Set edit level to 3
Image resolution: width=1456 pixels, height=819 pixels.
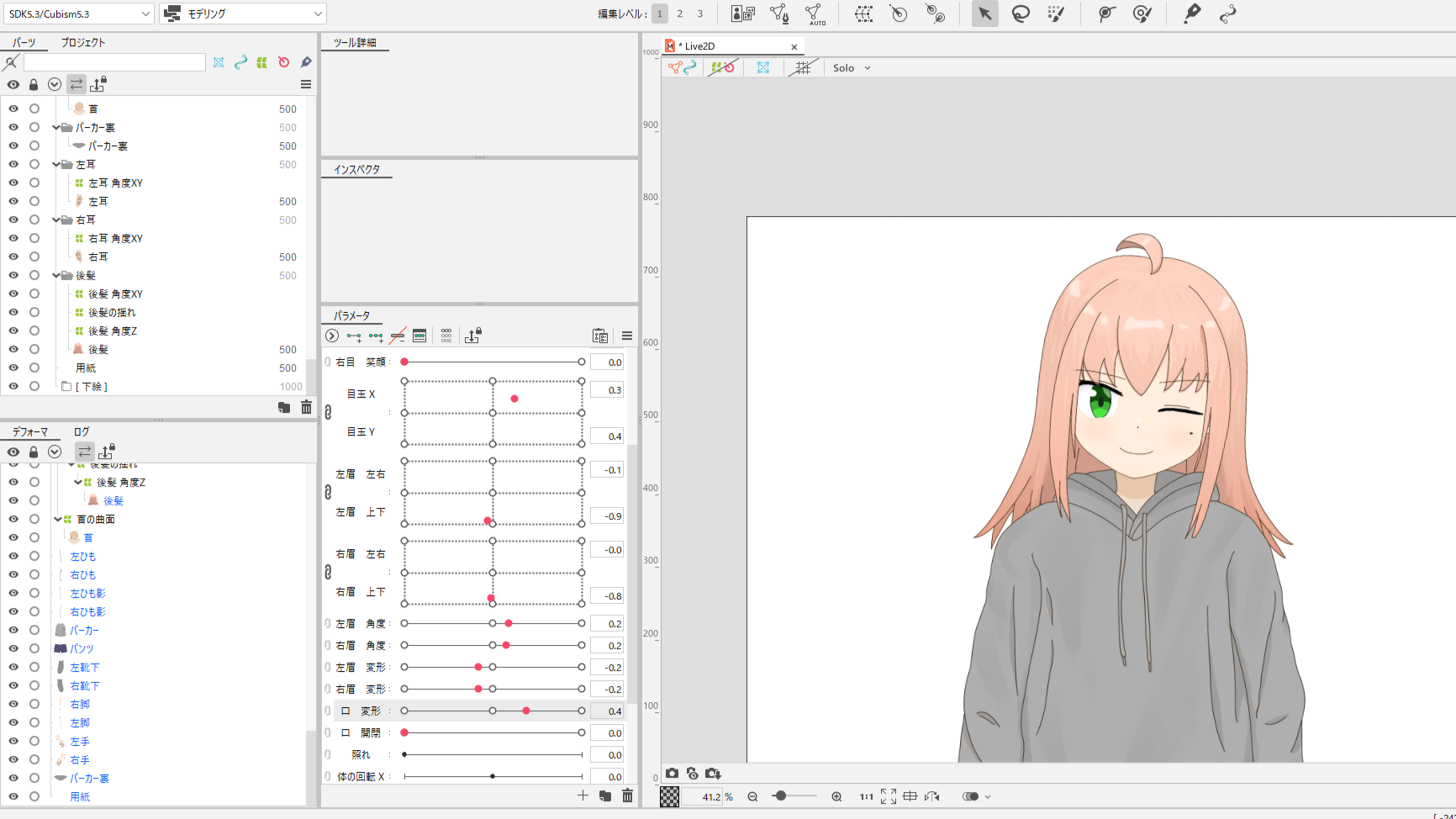699,13
